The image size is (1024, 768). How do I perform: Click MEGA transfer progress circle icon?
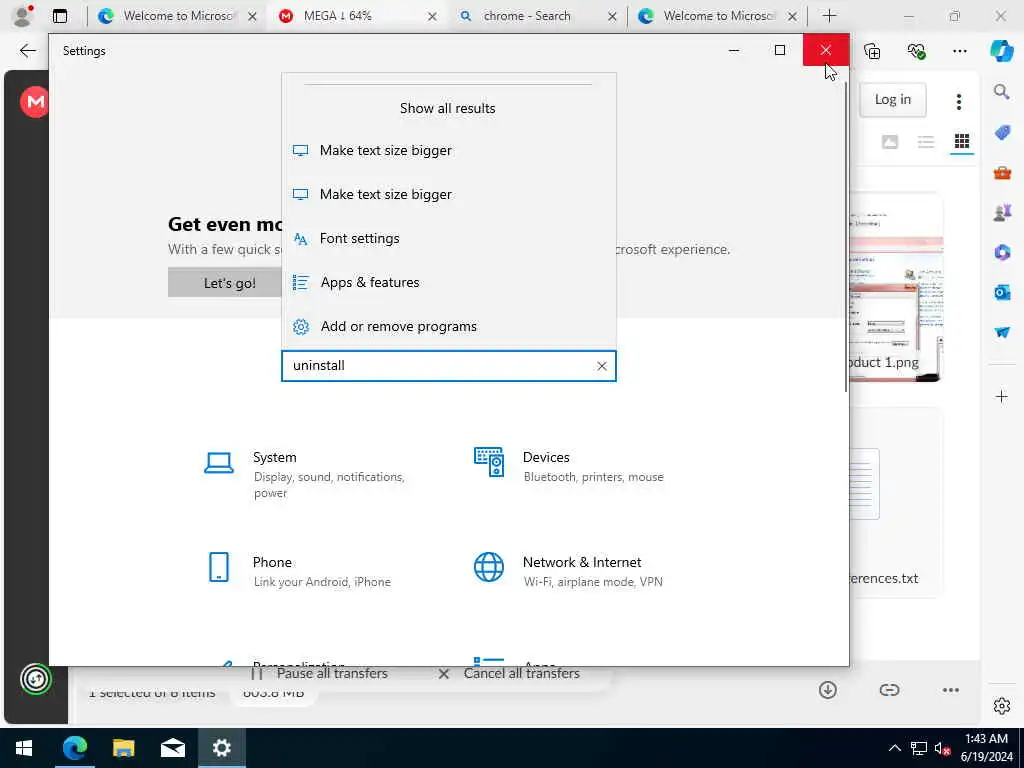[35, 679]
